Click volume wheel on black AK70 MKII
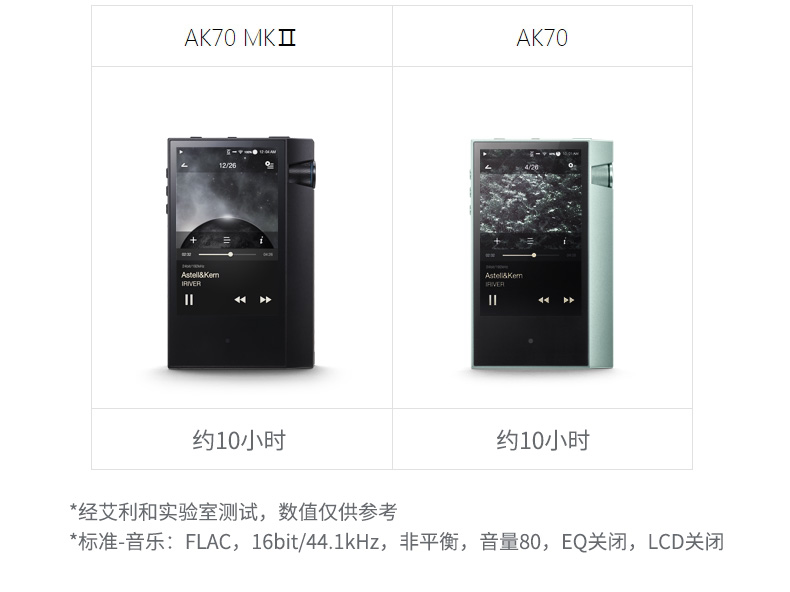Screen dimensions: 790x592 pyautogui.click(x=303, y=174)
